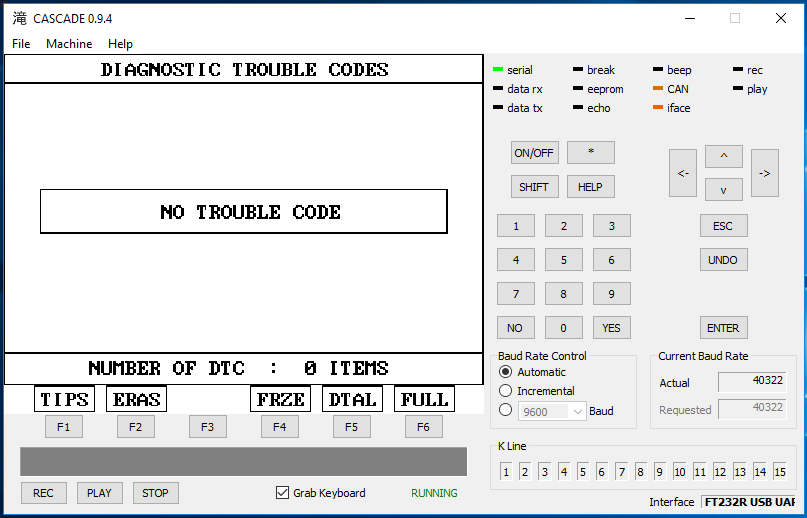The width and height of the screenshot is (807, 518).
Task: Open the File menu
Action: click(x=21, y=44)
